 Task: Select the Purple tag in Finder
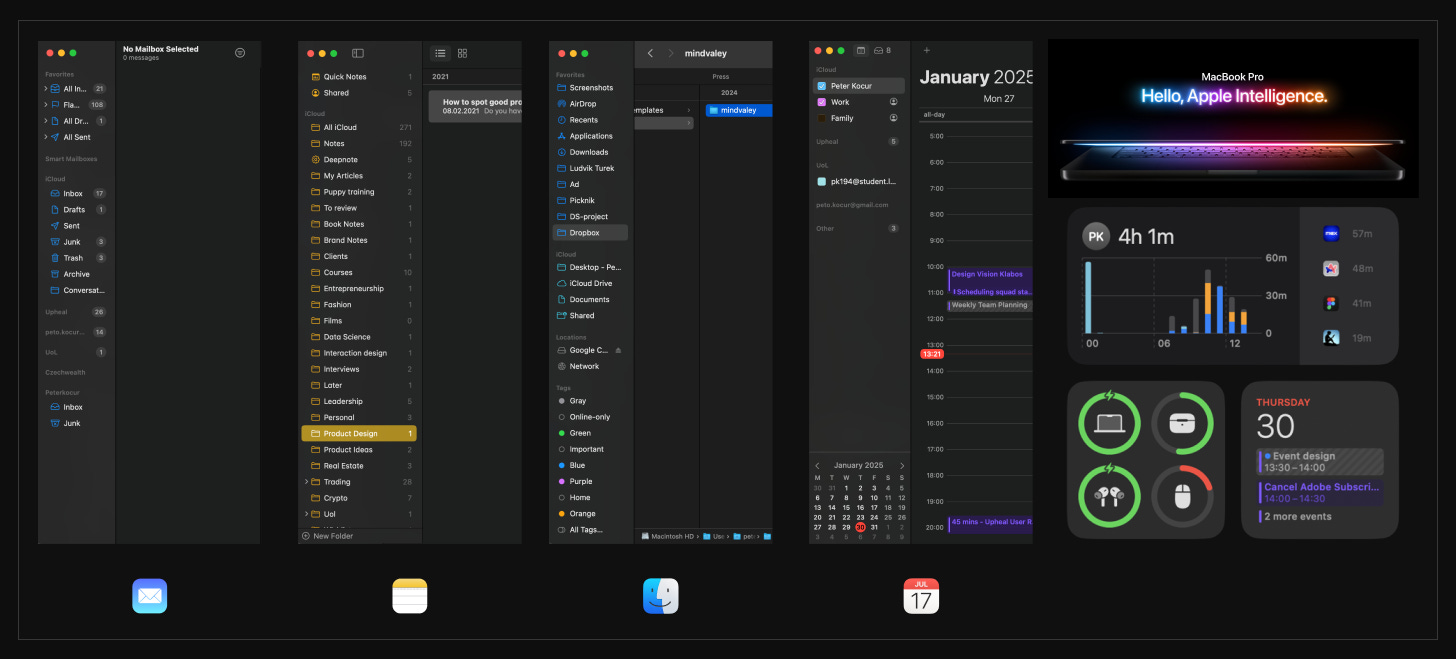pyautogui.click(x=590, y=481)
